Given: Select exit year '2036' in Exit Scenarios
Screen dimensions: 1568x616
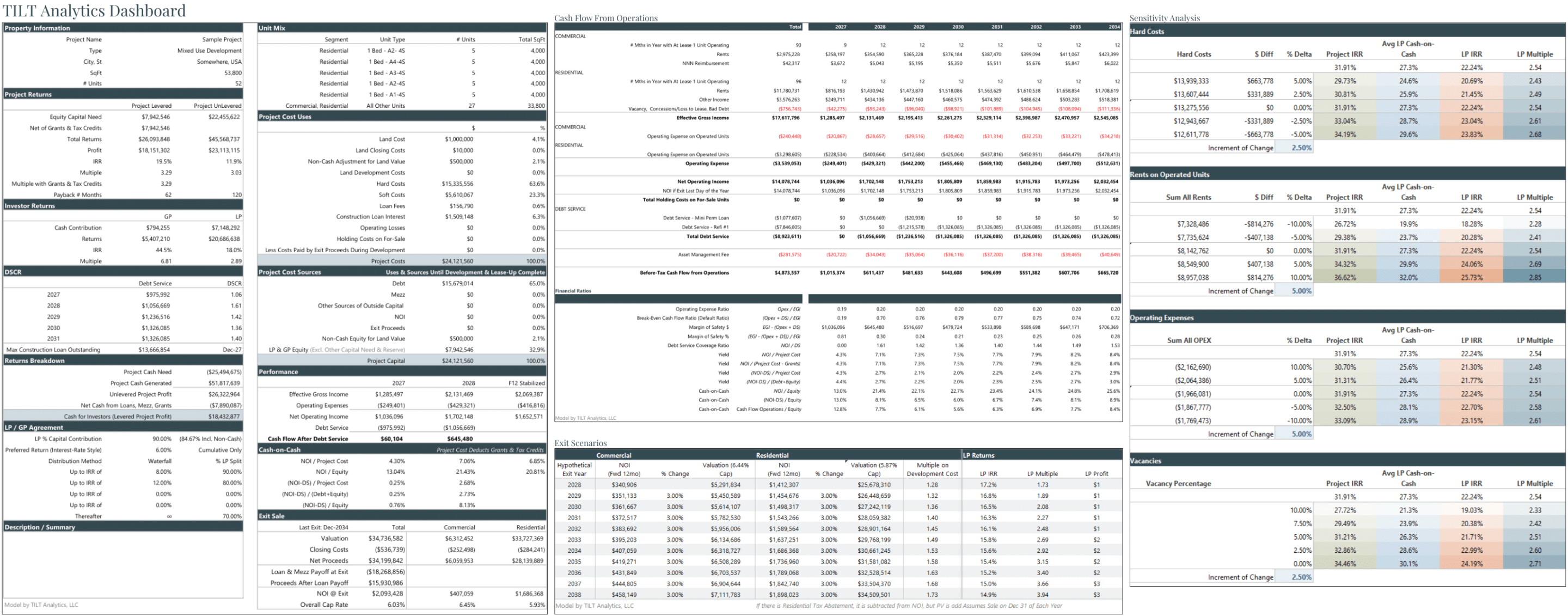Looking at the screenshot, I should click(574, 573).
